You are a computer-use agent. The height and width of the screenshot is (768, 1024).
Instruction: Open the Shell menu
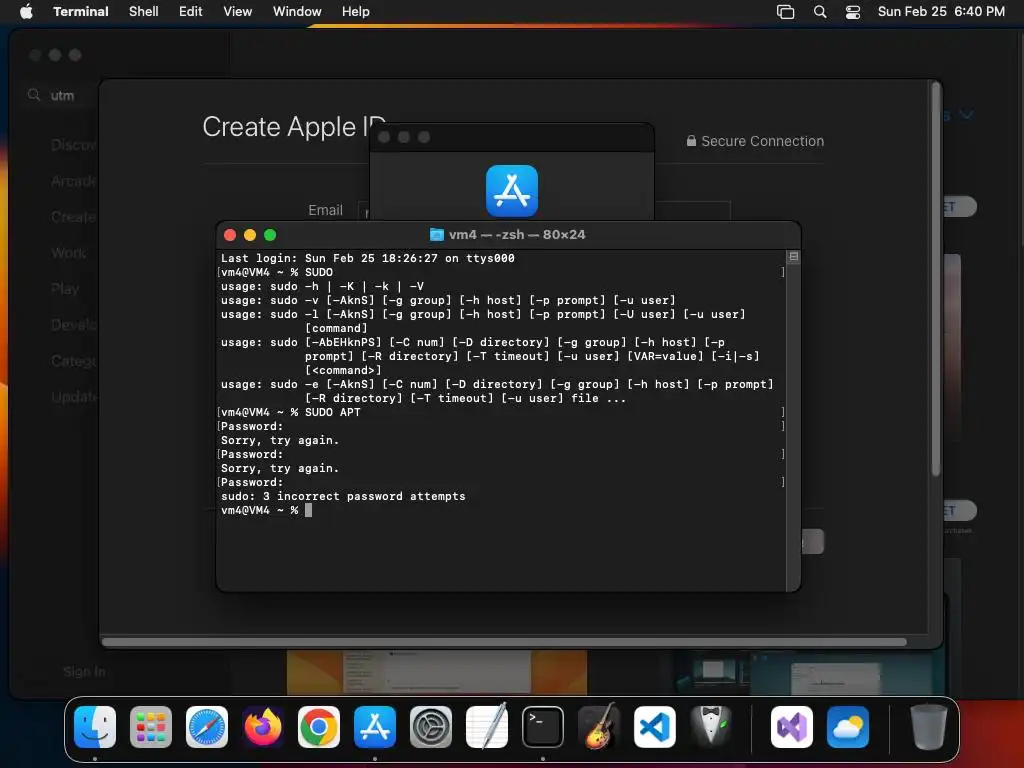tap(144, 11)
